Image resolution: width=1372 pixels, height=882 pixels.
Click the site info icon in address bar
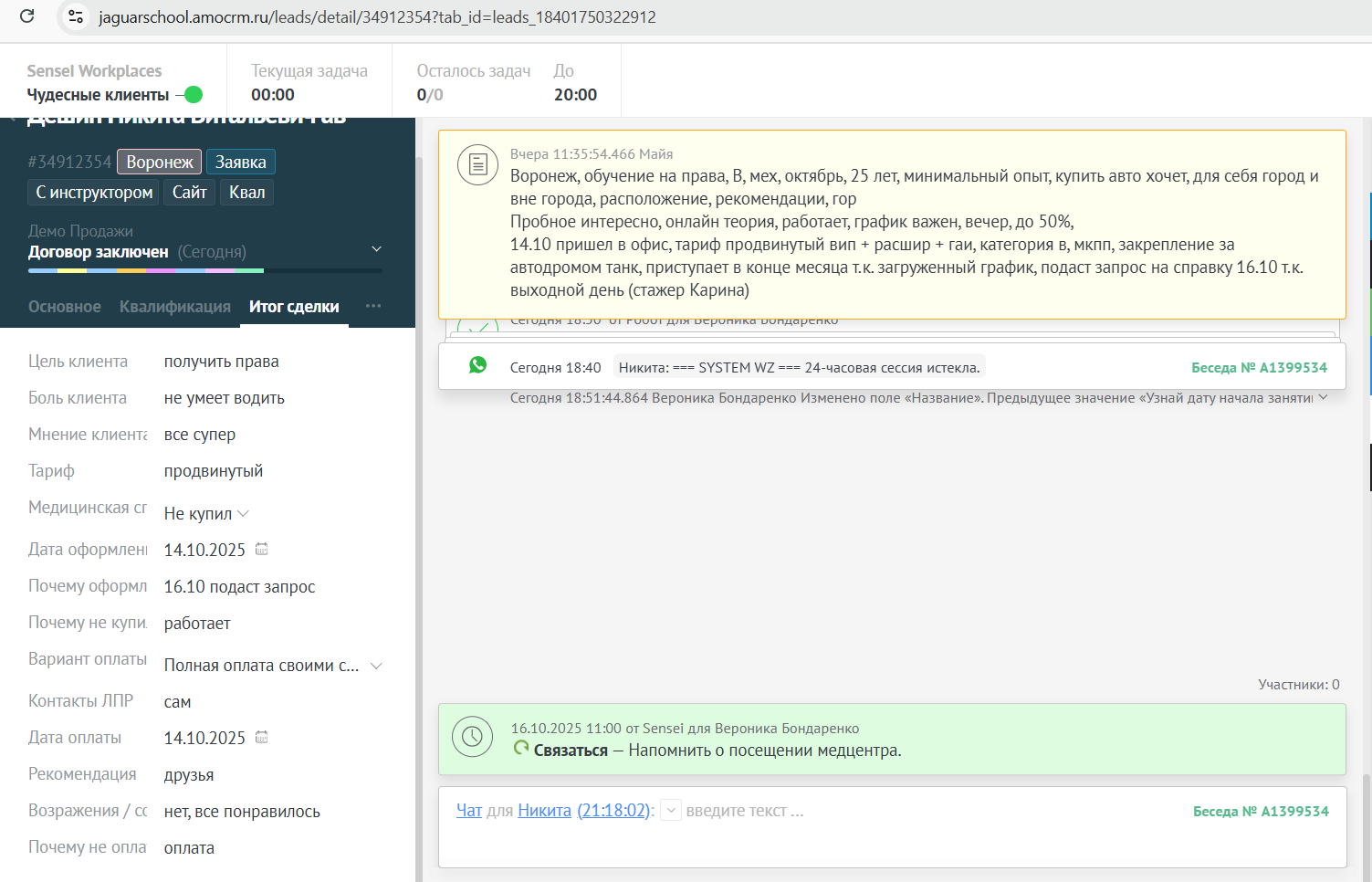[x=76, y=16]
